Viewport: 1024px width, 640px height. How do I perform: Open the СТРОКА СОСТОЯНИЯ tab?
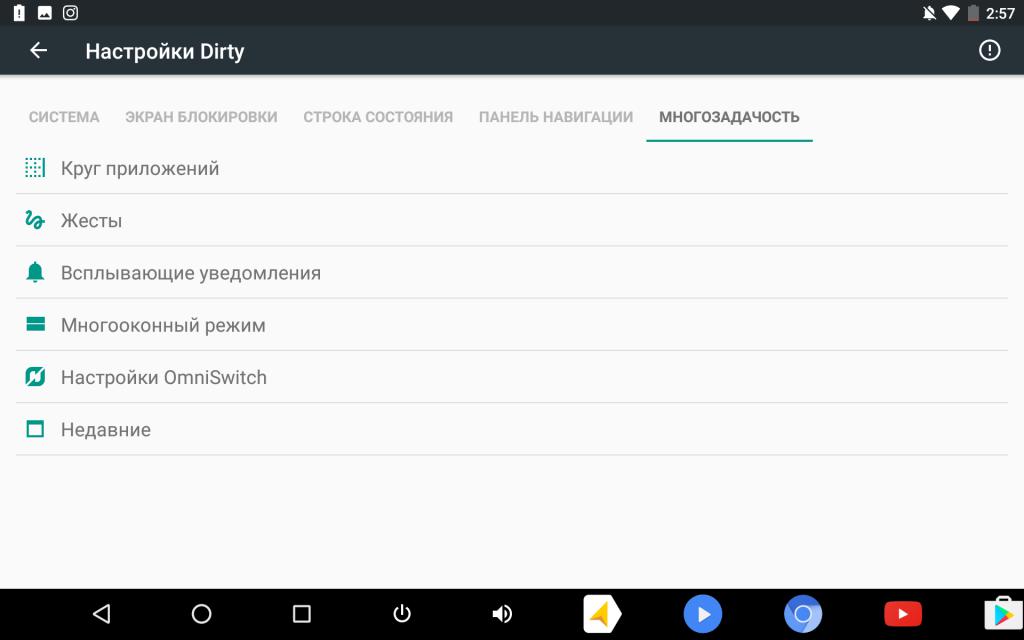(378, 117)
